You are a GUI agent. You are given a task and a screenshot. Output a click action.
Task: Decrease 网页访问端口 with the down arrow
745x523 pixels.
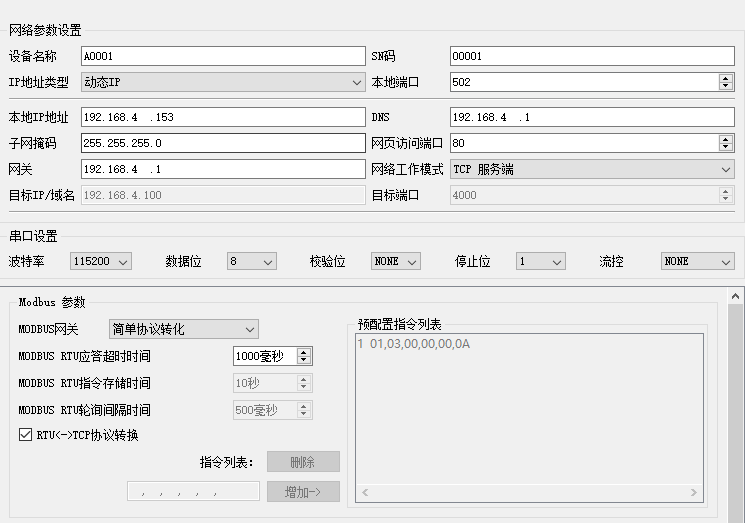click(x=726, y=147)
